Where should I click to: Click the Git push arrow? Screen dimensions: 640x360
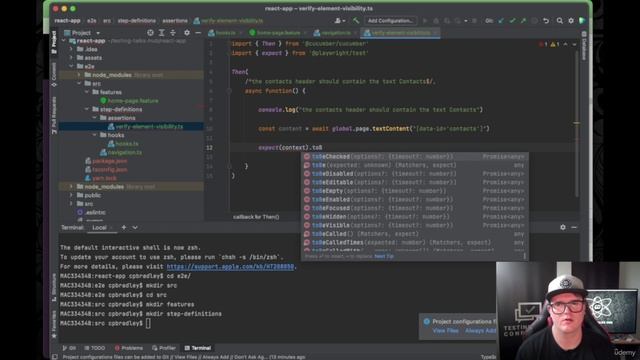click(x=523, y=20)
